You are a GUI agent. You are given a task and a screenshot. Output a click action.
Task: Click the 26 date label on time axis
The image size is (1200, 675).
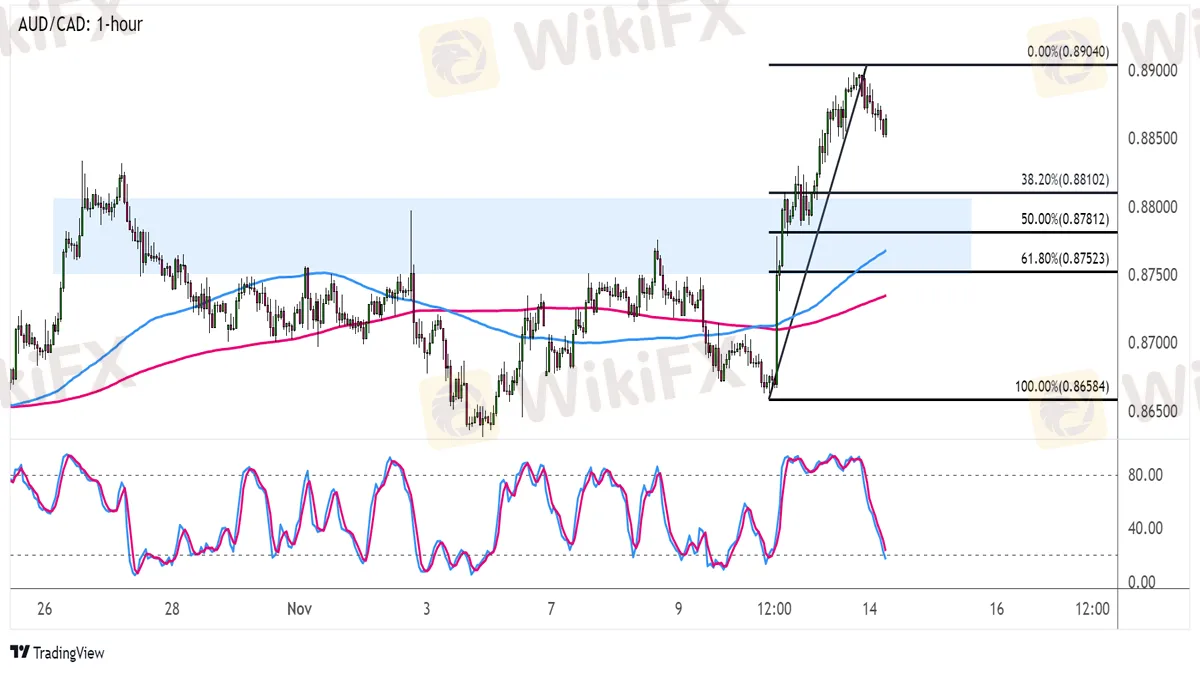(44, 609)
